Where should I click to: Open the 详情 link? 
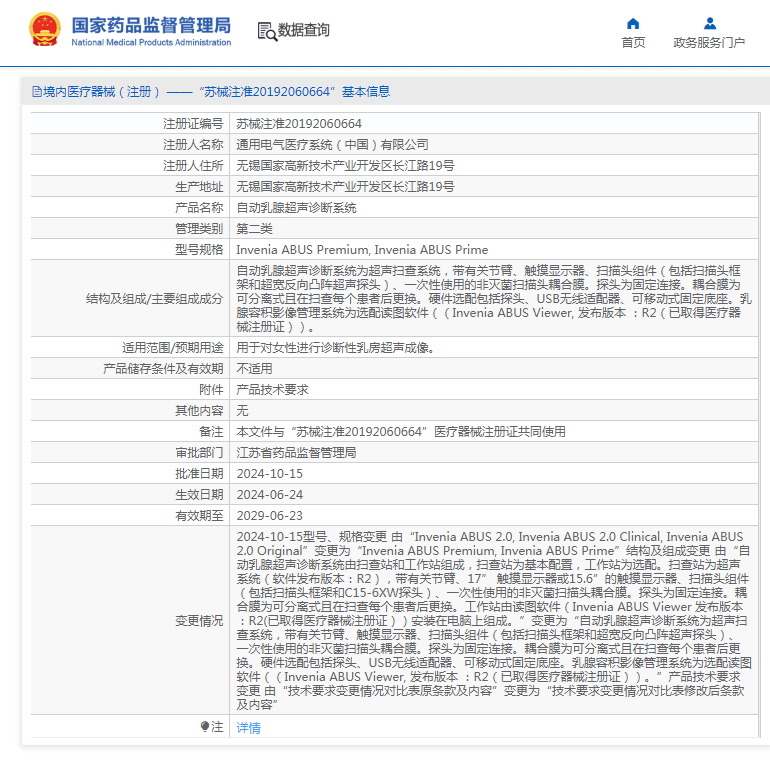(x=248, y=728)
